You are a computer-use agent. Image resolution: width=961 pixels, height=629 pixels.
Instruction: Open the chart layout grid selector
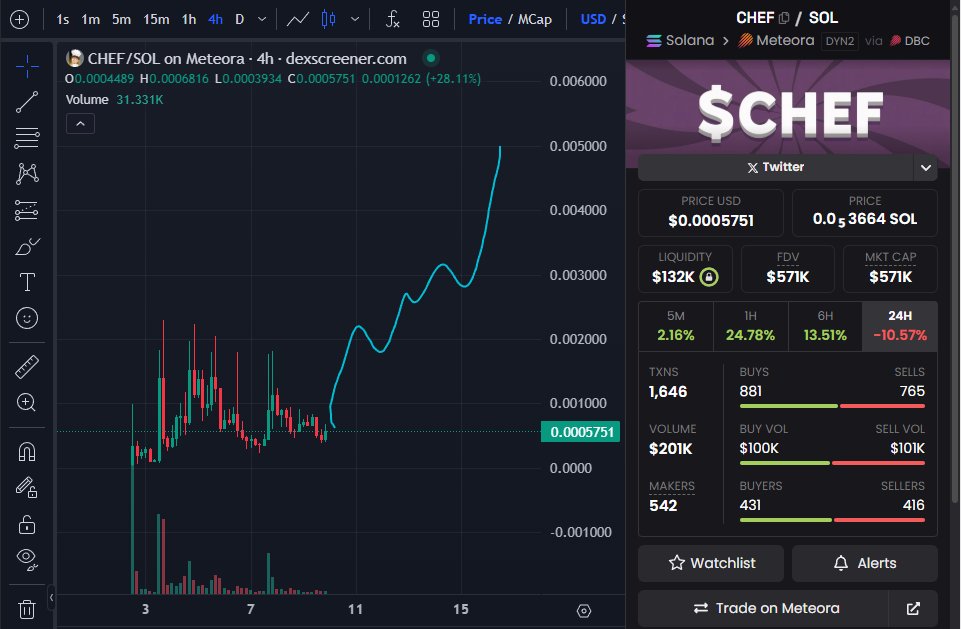431,20
